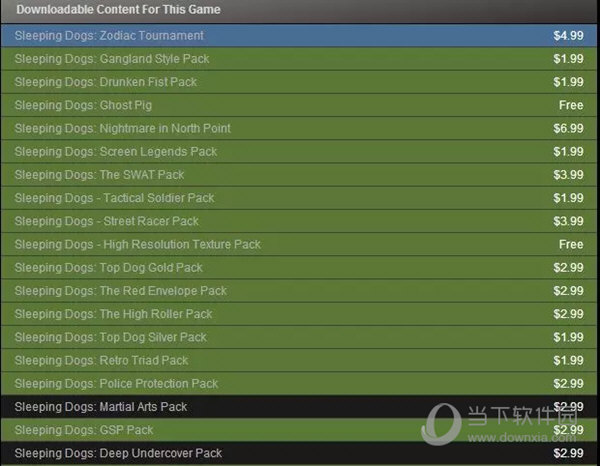Select Top Dog Gold Pack
Screen dimensions: 600x466
click(x=299, y=267)
